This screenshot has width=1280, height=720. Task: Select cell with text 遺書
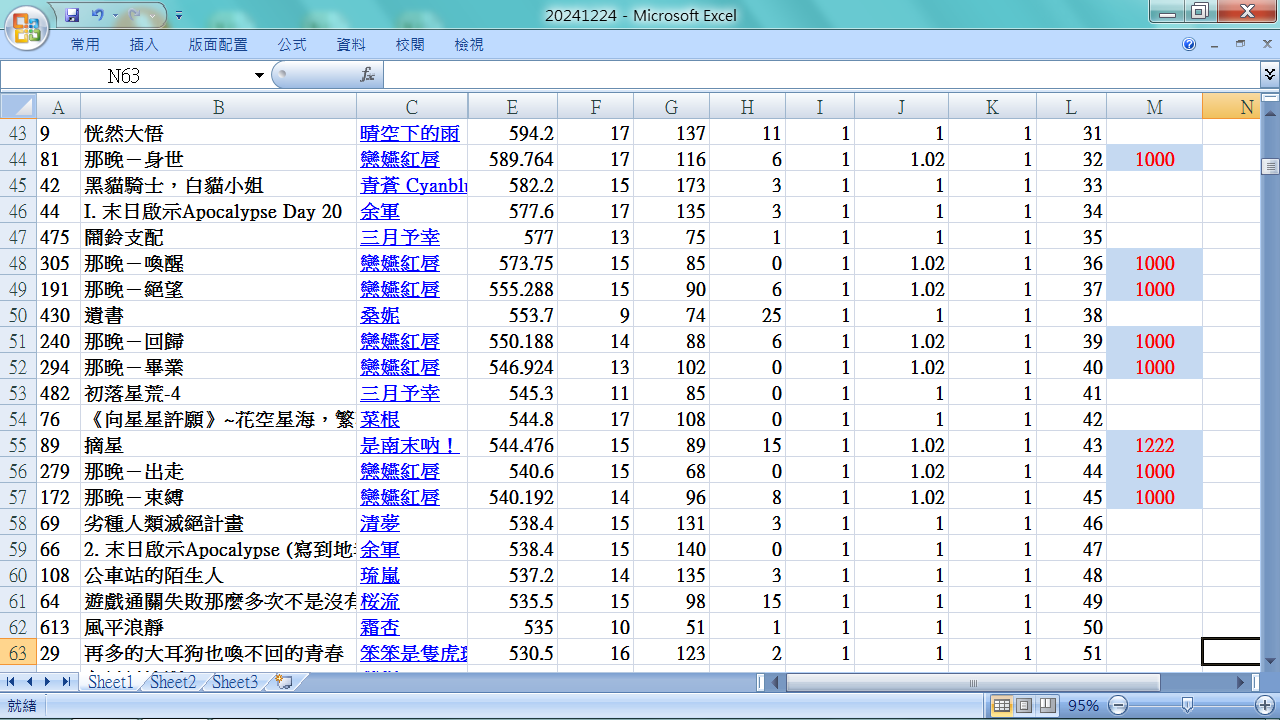(x=218, y=315)
